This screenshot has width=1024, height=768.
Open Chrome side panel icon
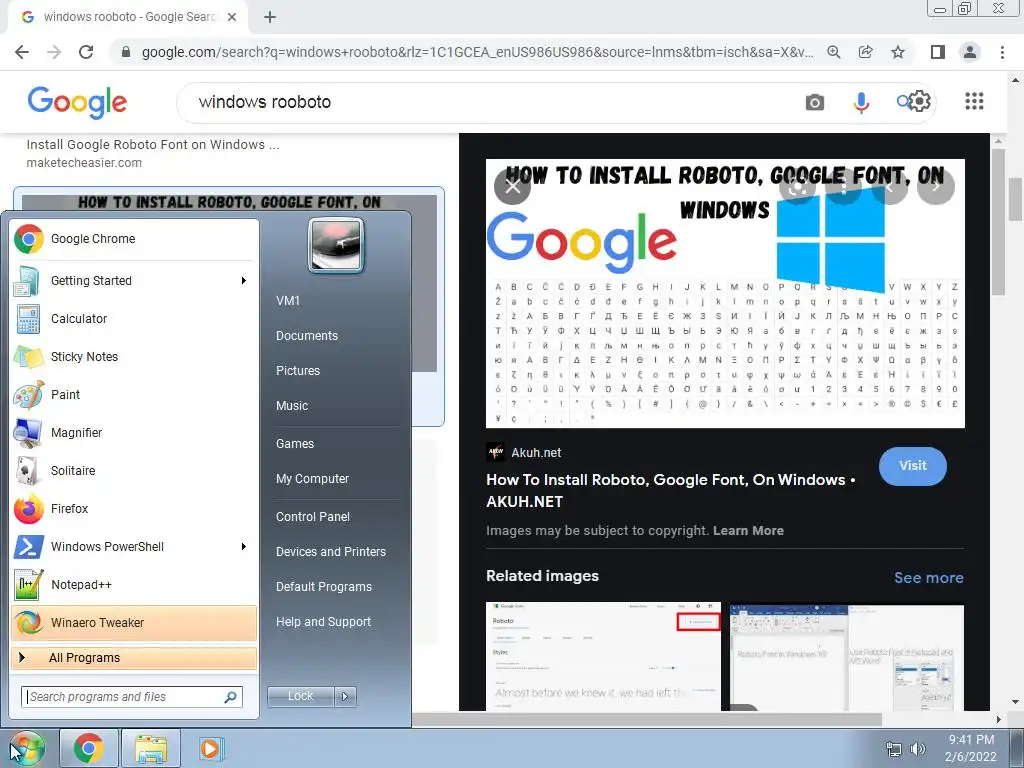(937, 52)
